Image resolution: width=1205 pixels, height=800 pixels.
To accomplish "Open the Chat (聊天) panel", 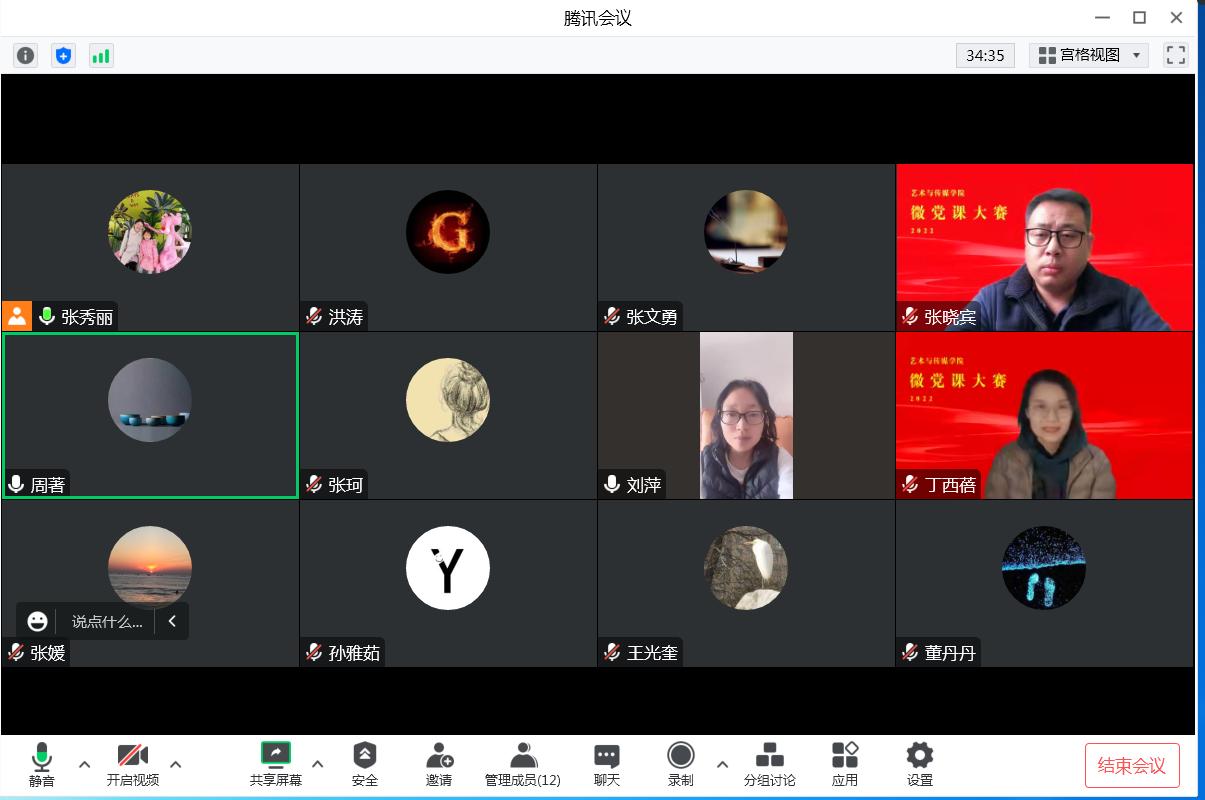I will click(x=607, y=765).
